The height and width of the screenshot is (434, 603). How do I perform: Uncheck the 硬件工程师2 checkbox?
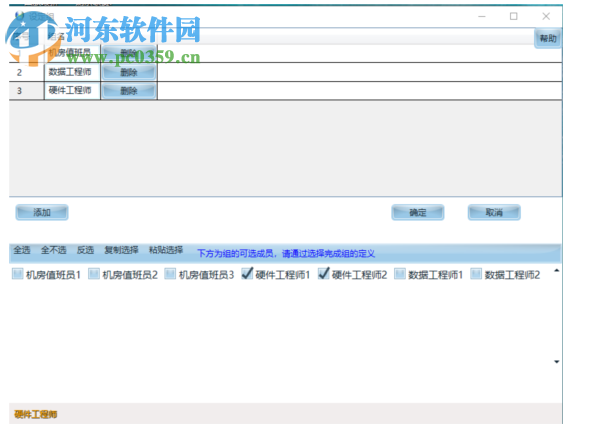click(x=323, y=274)
